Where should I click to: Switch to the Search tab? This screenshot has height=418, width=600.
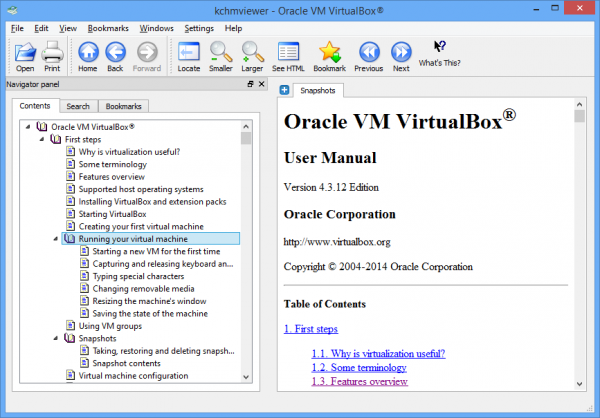[x=78, y=106]
